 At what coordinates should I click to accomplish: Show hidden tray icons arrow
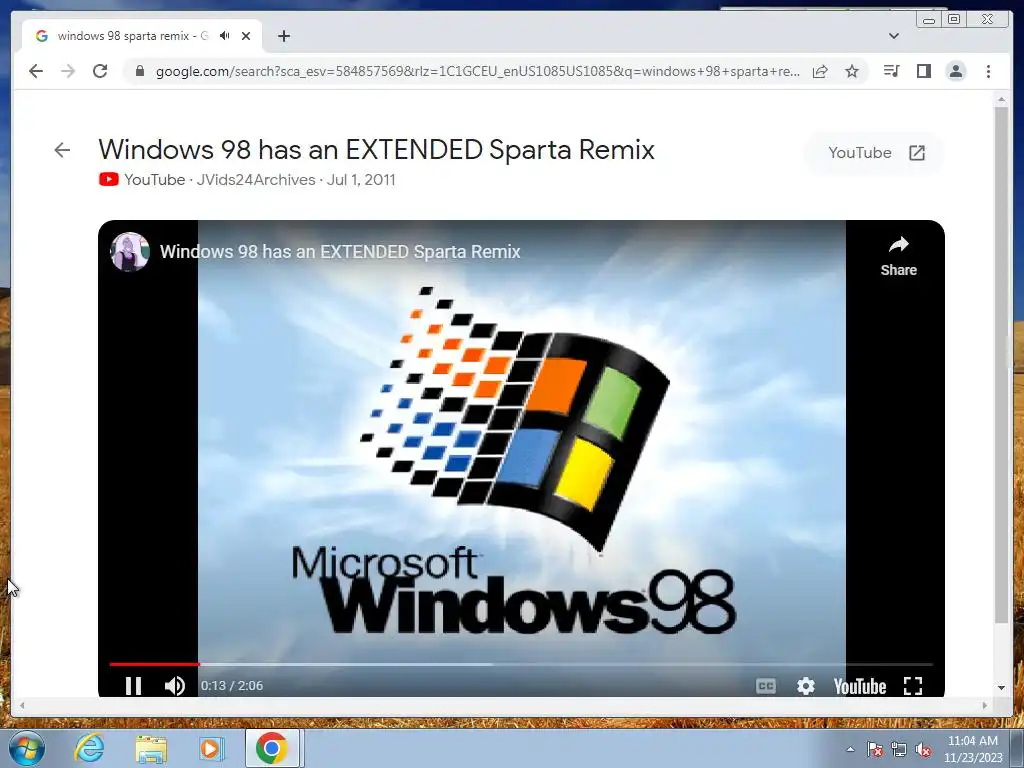850,749
